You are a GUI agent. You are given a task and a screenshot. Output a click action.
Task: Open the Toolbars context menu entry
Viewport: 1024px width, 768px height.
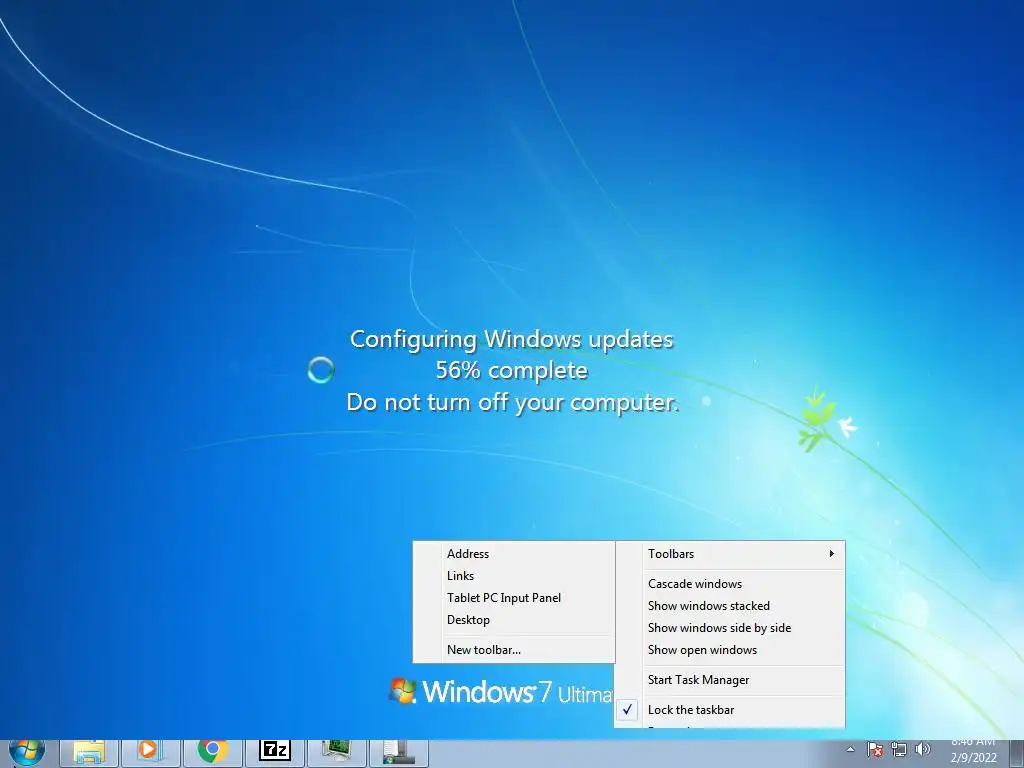tap(730, 554)
